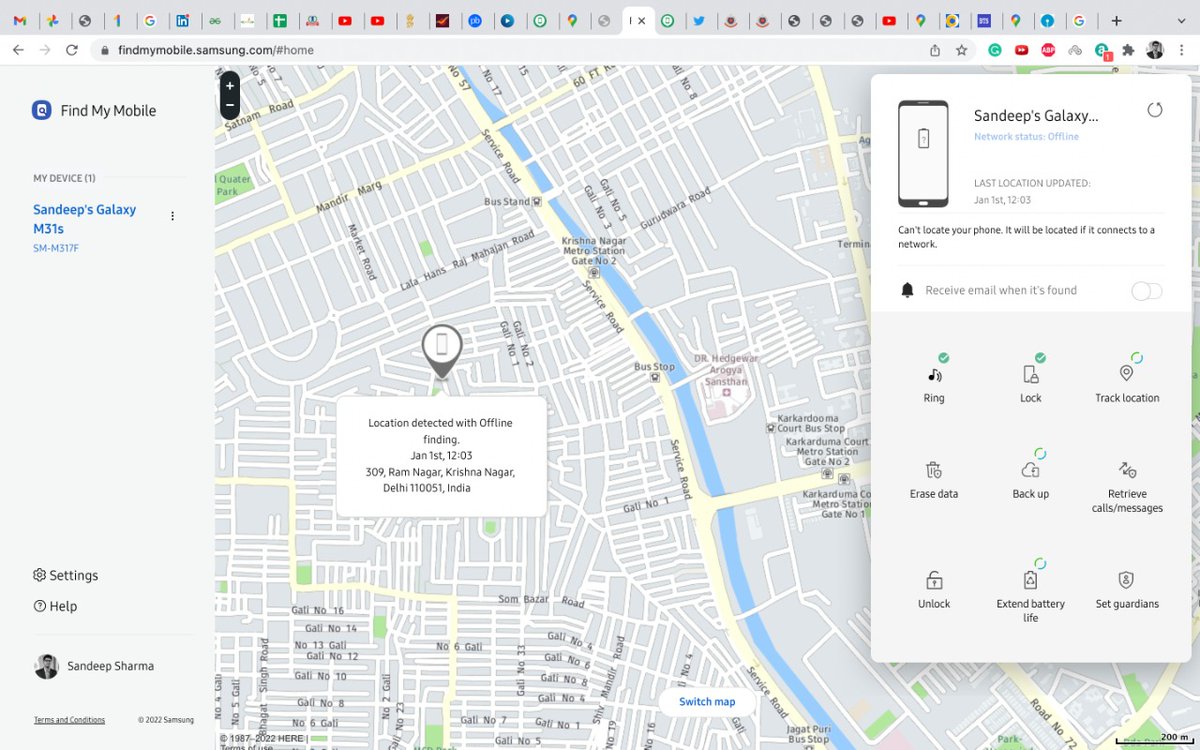Open a new browser tab
Viewport: 1200px width, 750px height.
[x=1116, y=20]
